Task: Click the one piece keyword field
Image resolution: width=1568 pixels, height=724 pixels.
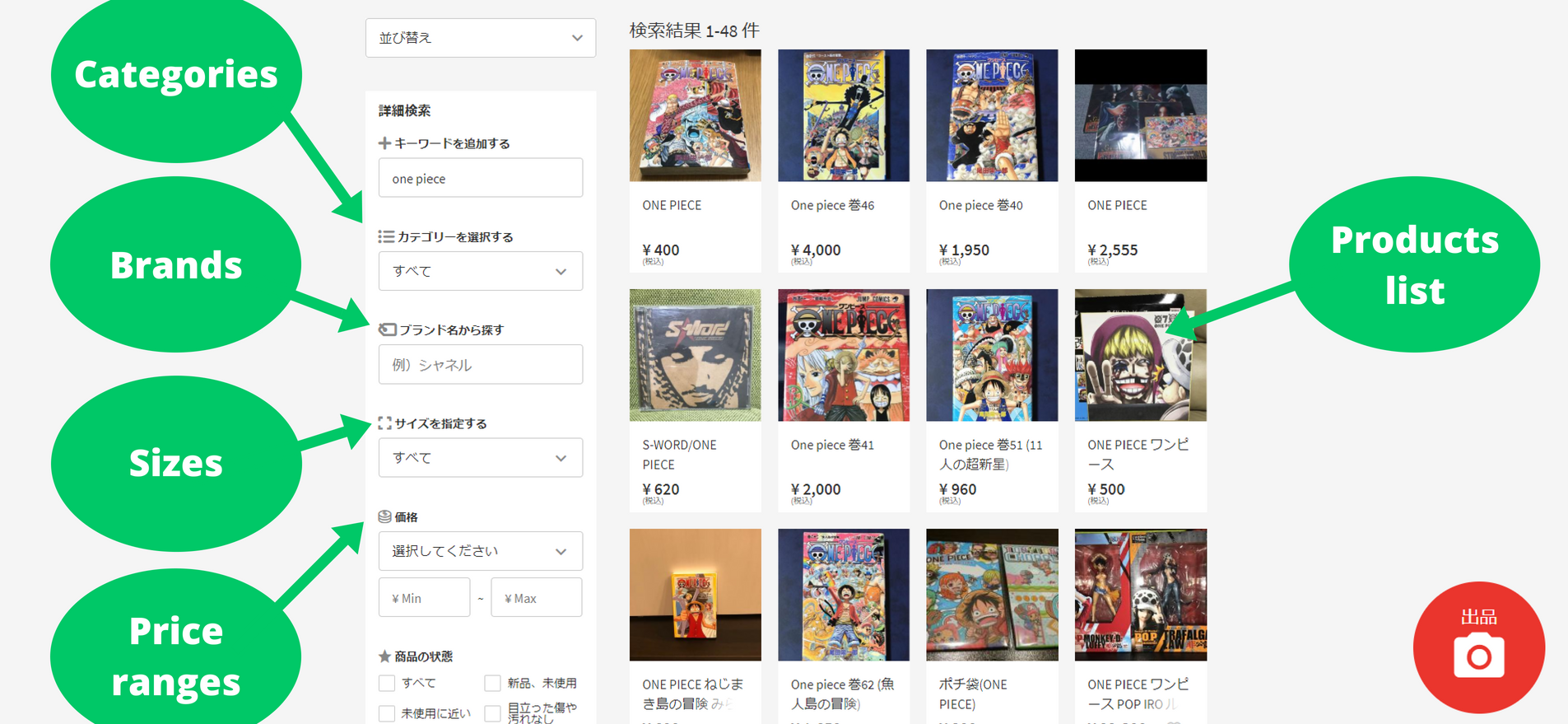Action: [x=481, y=178]
